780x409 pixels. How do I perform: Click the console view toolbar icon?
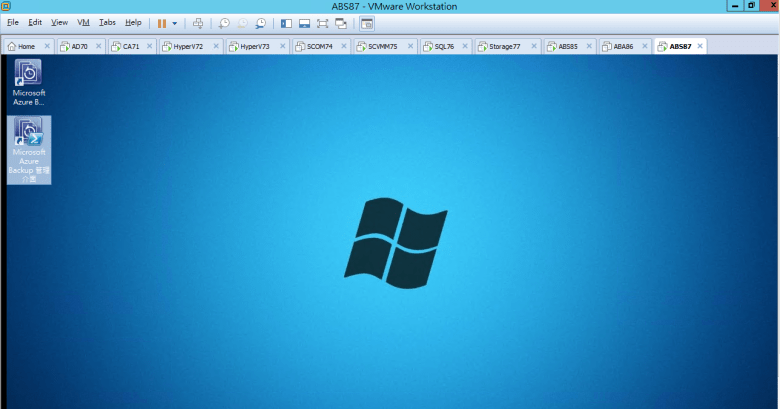click(x=366, y=22)
